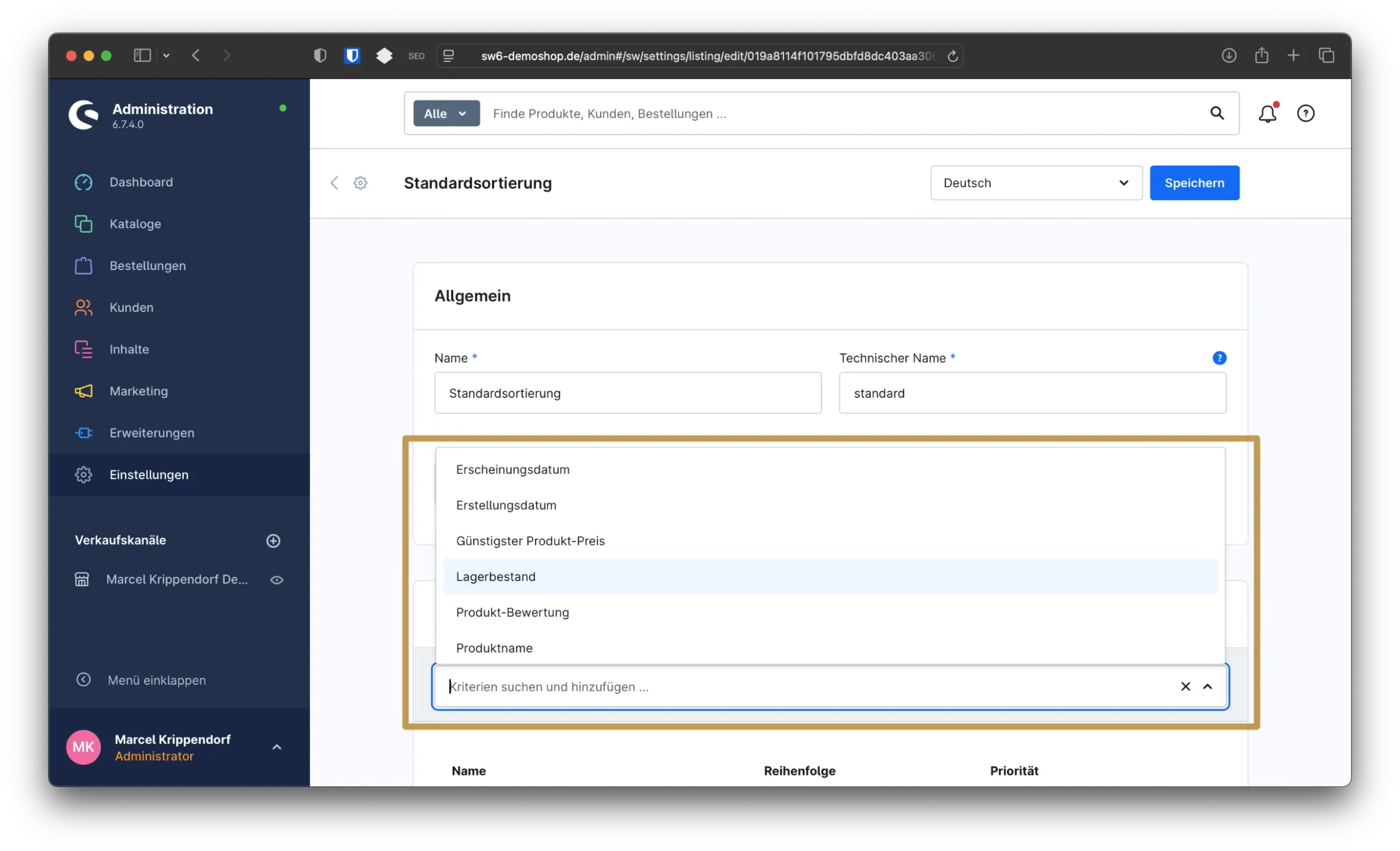This screenshot has height=851, width=1400.
Task: Click Technischer Name info help icon
Action: click(x=1219, y=358)
